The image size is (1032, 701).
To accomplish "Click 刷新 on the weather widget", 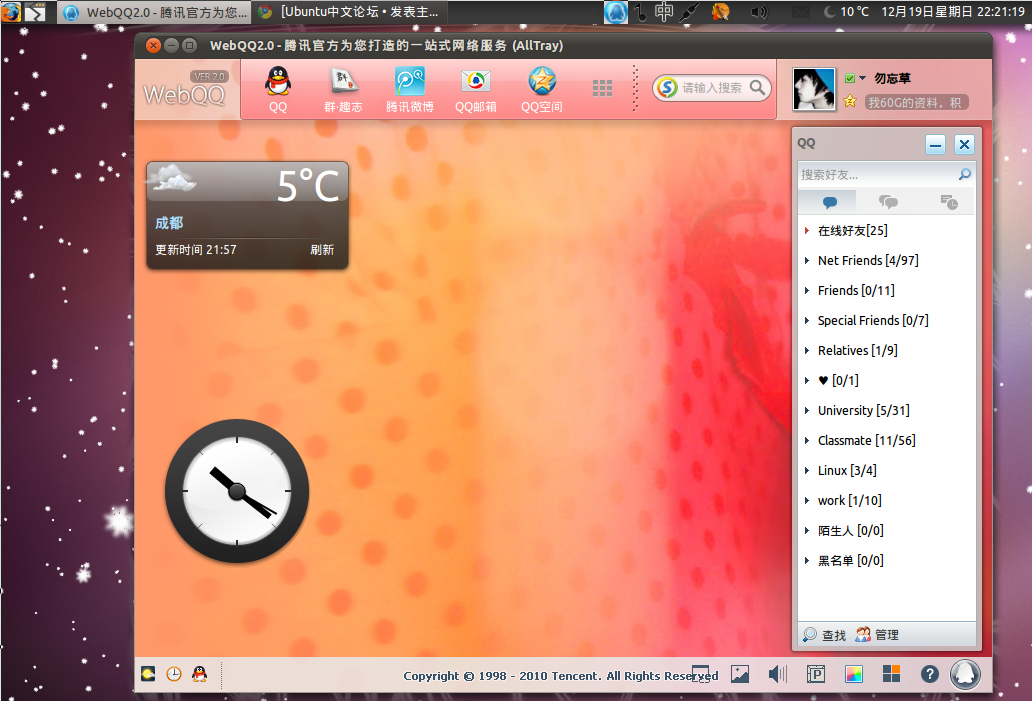I will tap(322, 250).
